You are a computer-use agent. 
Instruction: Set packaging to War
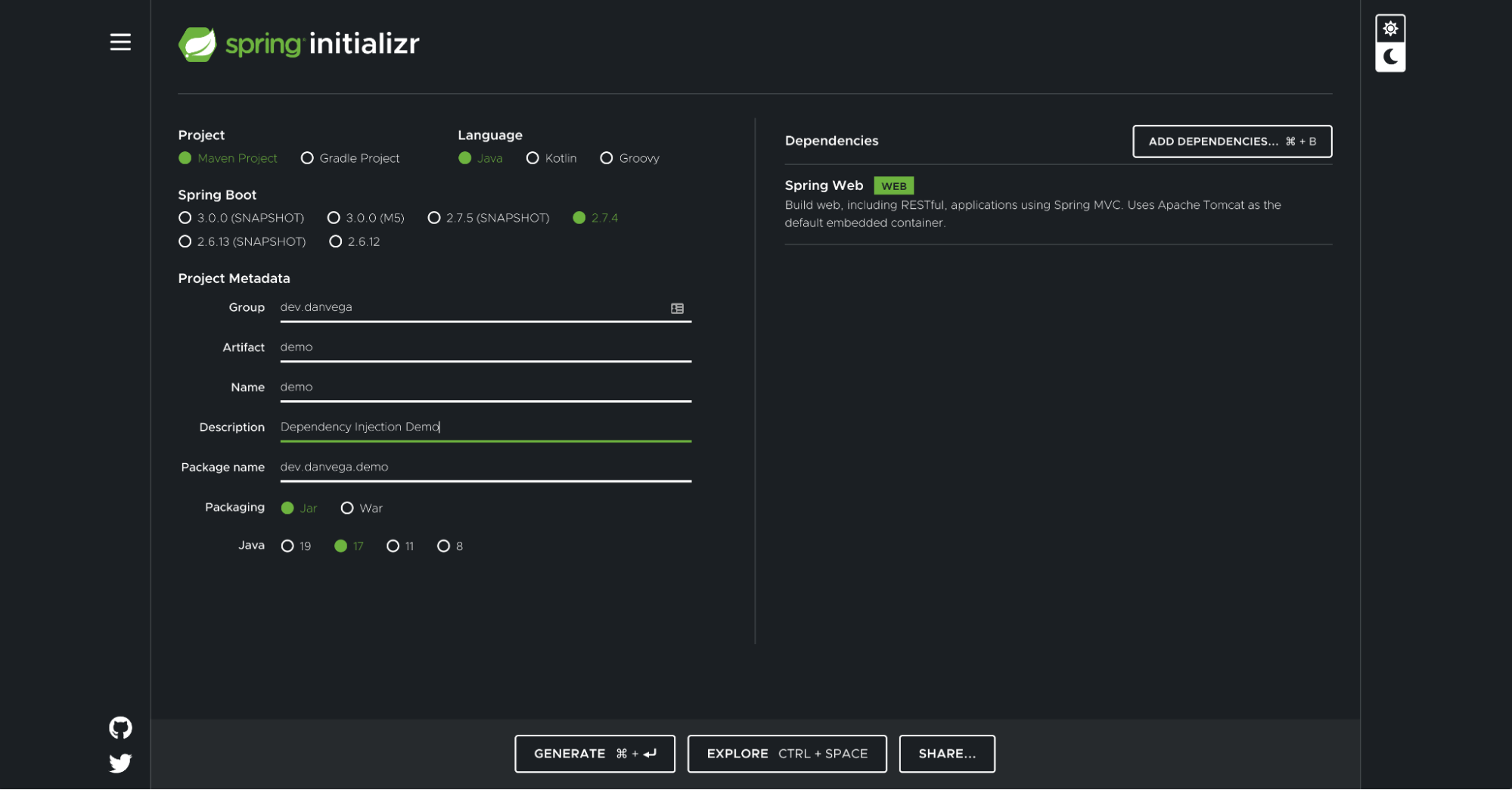point(362,508)
